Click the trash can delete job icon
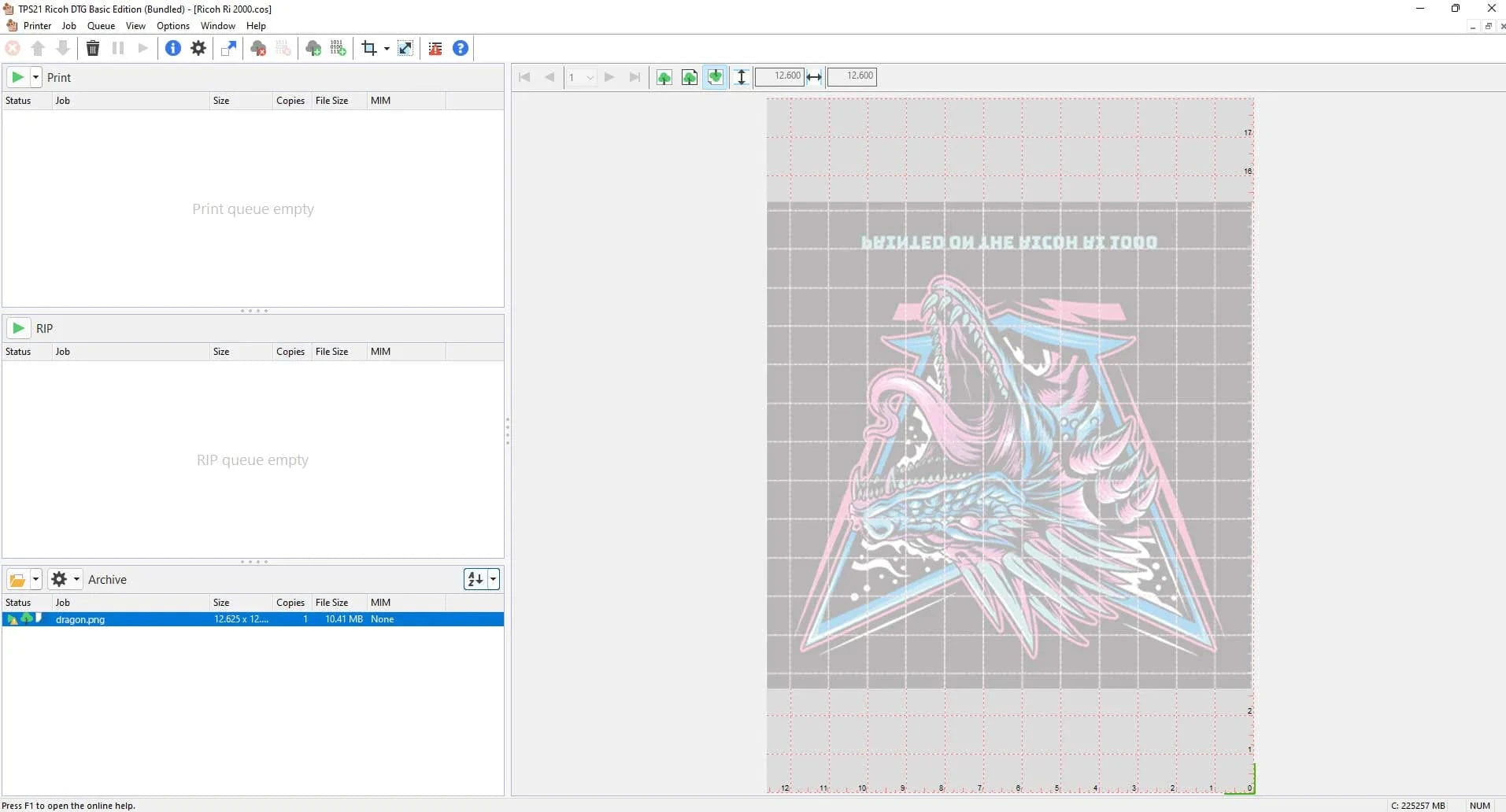The image size is (1506, 812). point(93,49)
